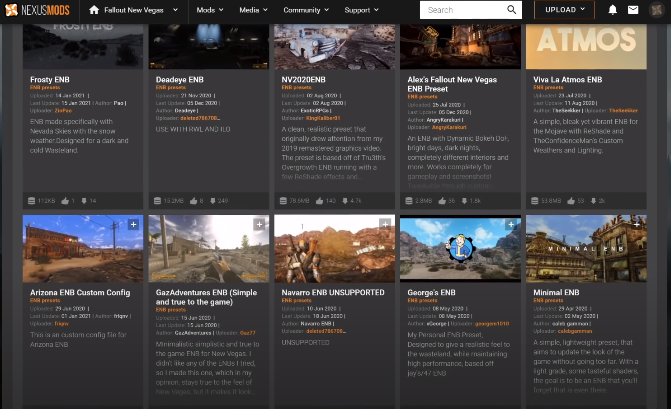671x409 pixels.
Task: Click the plus icon on Minimal ENB thumbnail
Action: click(x=637, y=225)
